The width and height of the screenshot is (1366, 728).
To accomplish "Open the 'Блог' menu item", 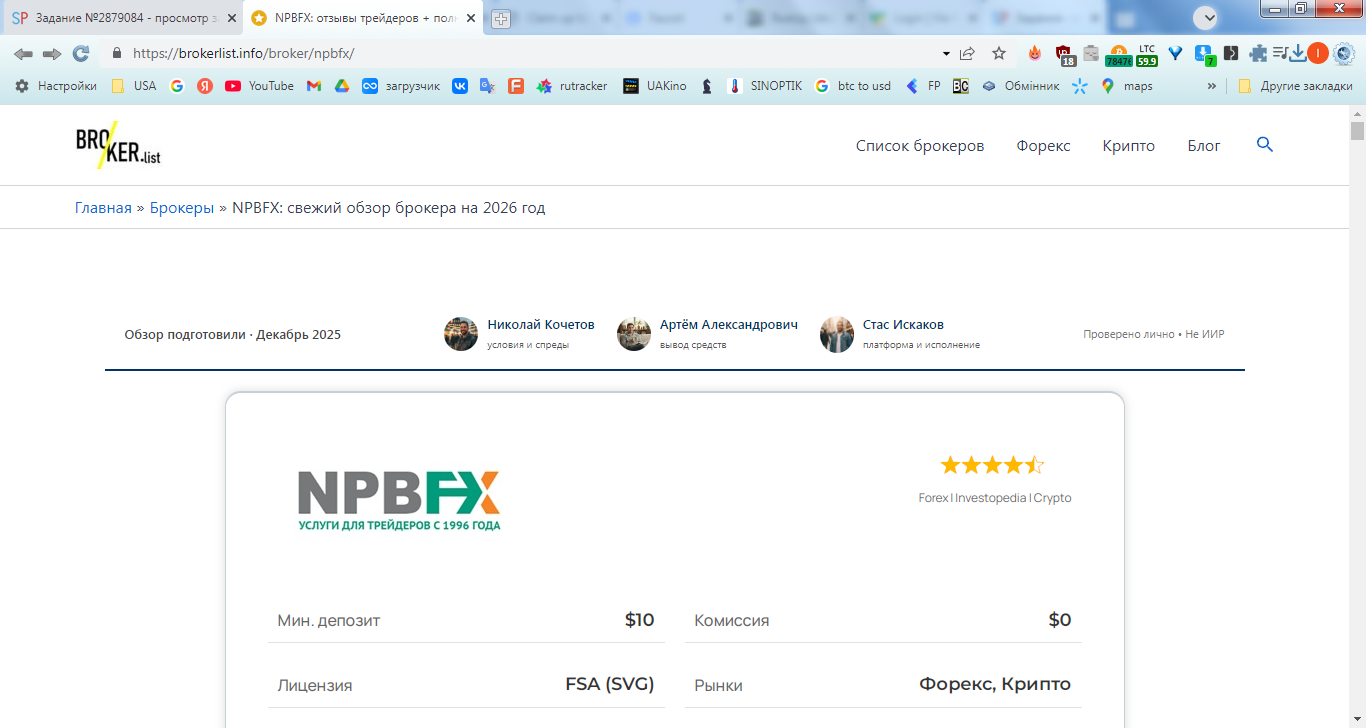I will pyautogui.click(x=1204, y=146).
